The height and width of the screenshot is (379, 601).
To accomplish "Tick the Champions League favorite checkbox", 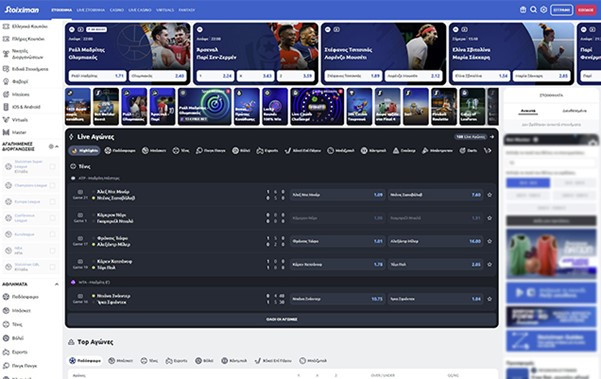I will (53, 185).
